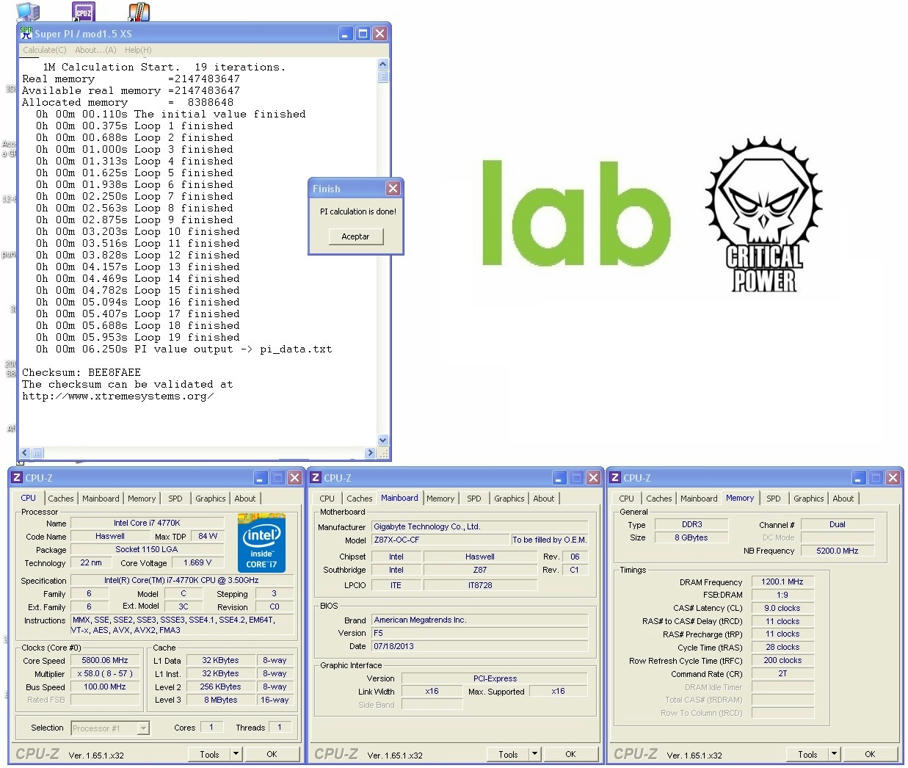The width and height of the screenshot is (908, 768).
Task: Click the xtremesystems.org URL in Super PI
Action: [x=118, y=396]
